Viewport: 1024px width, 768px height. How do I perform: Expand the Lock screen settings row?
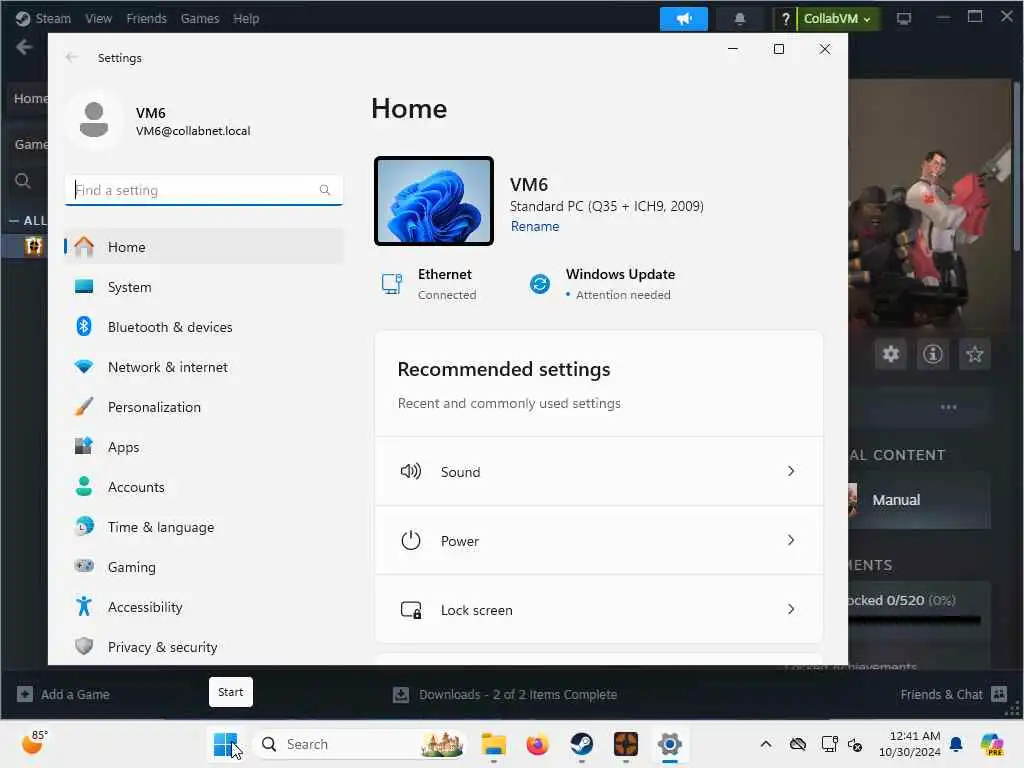click(599, 610)
